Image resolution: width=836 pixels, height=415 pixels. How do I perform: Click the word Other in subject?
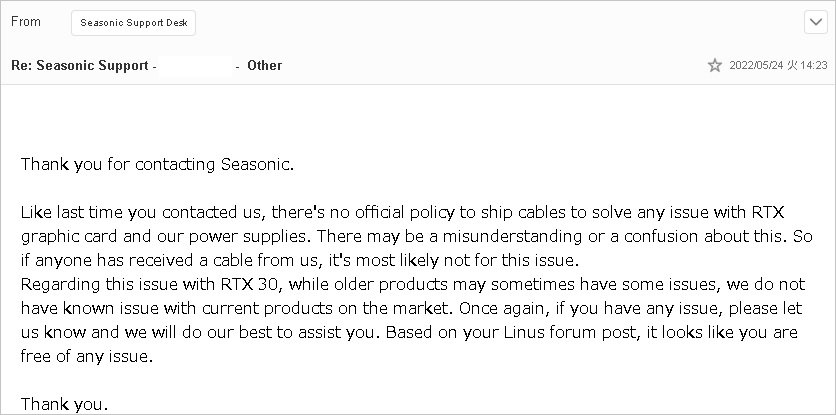(x=264, y=66)
